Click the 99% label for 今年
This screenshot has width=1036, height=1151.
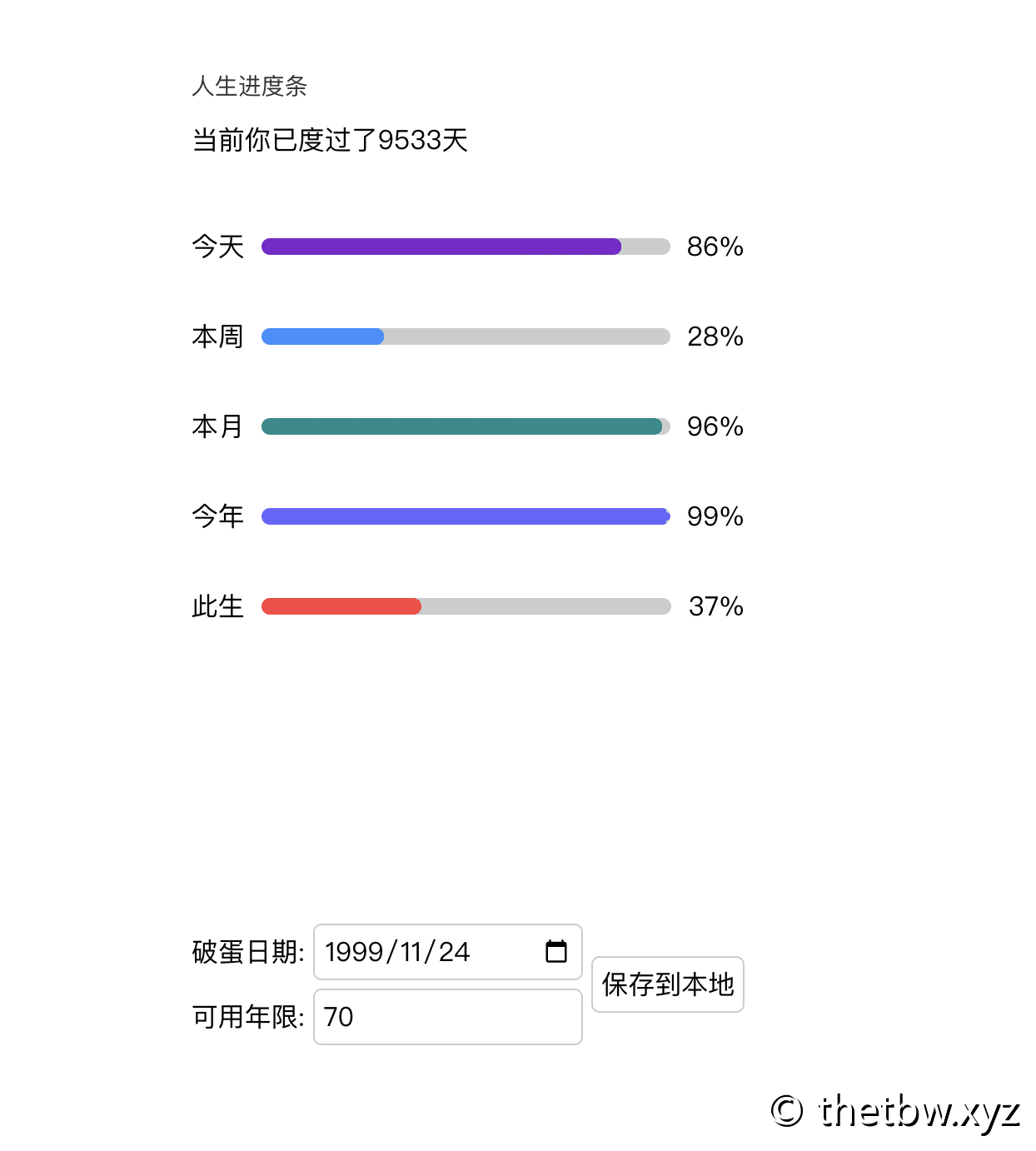[x=715, y=516]
